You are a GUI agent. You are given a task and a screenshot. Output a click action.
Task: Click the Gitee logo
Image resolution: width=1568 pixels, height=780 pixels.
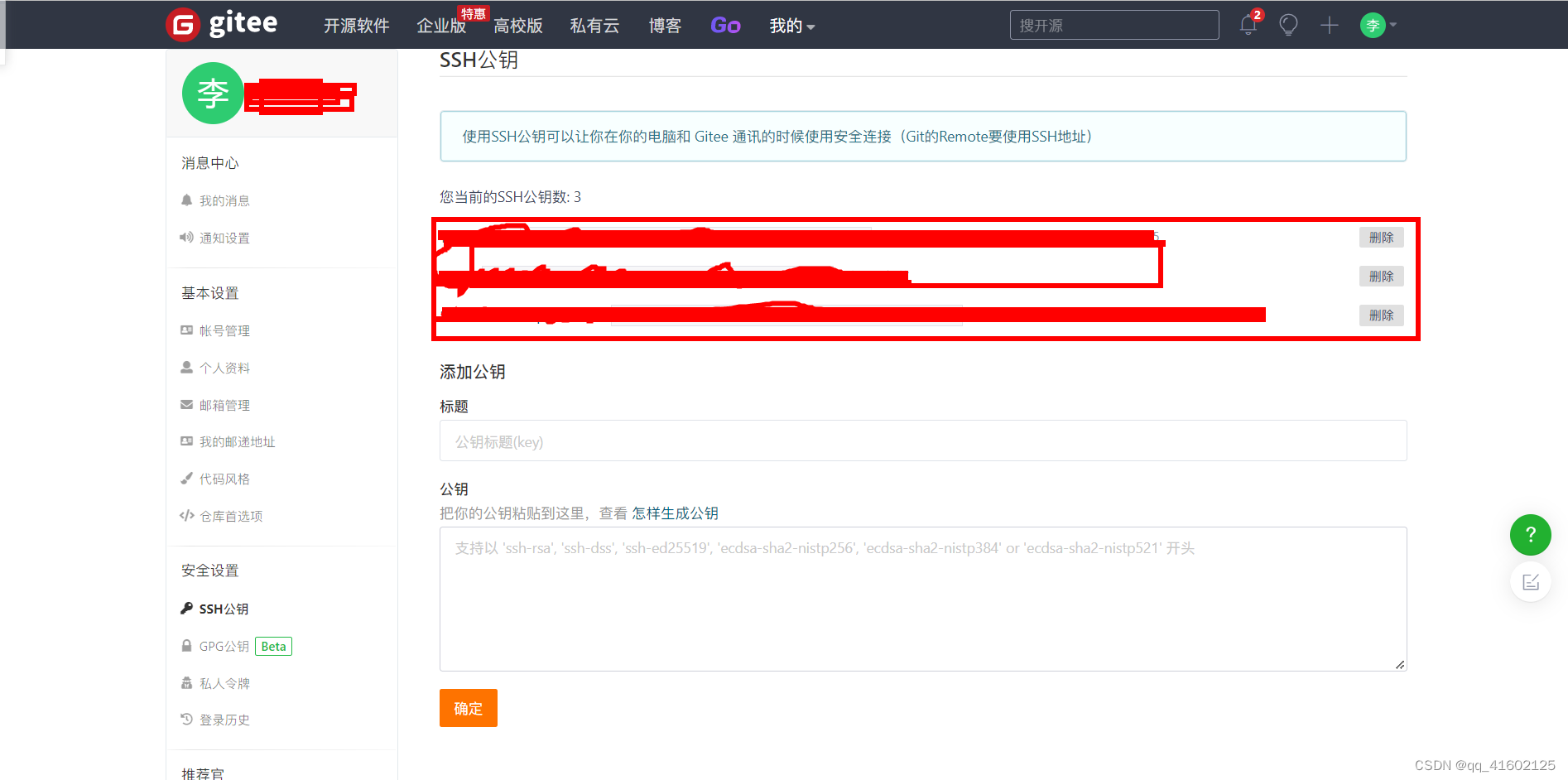point(222,24)
